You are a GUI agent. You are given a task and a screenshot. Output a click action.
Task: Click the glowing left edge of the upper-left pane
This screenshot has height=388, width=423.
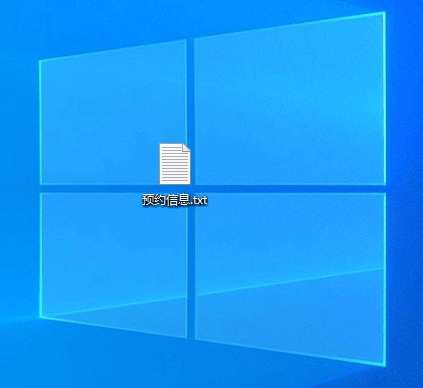click(40, 122)
